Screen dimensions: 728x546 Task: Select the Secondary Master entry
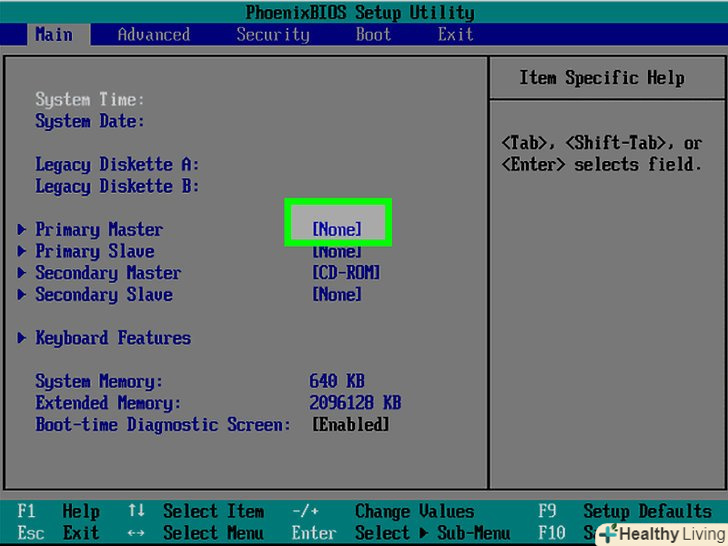108,273
